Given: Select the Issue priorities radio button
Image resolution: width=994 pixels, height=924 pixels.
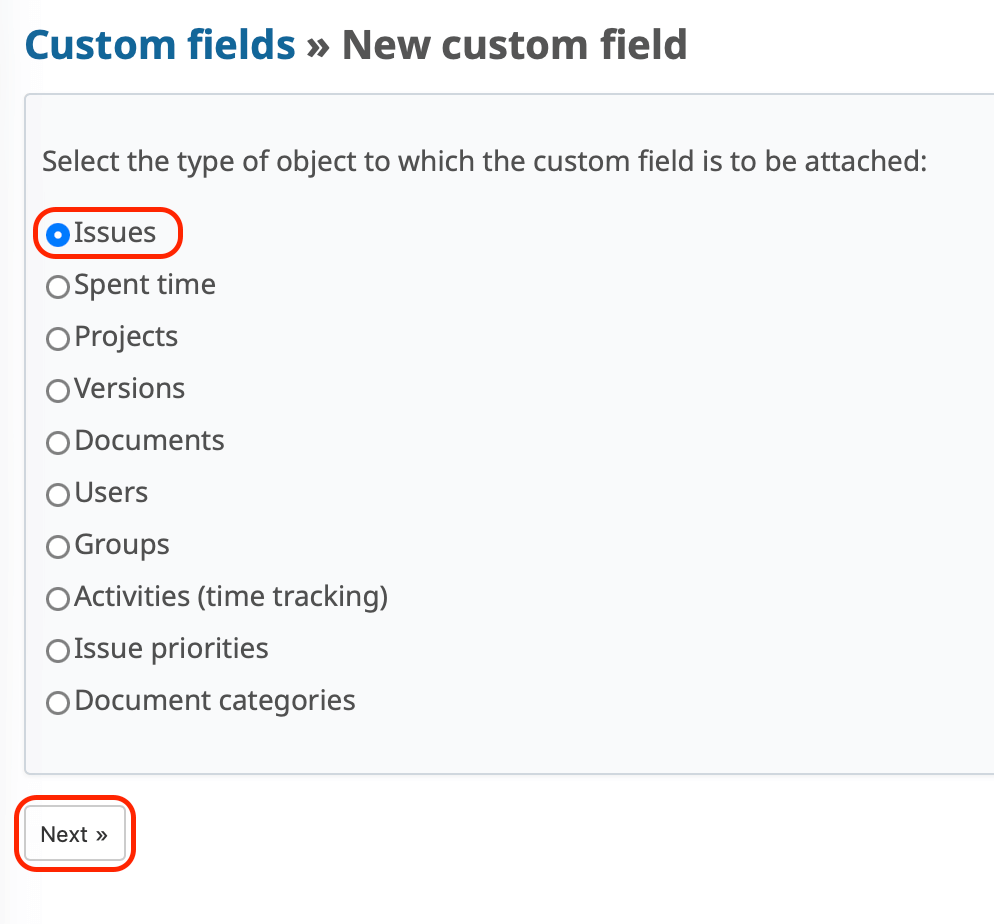Looking at the screenshot, I should pyautogui.click(x=58, y=651).
